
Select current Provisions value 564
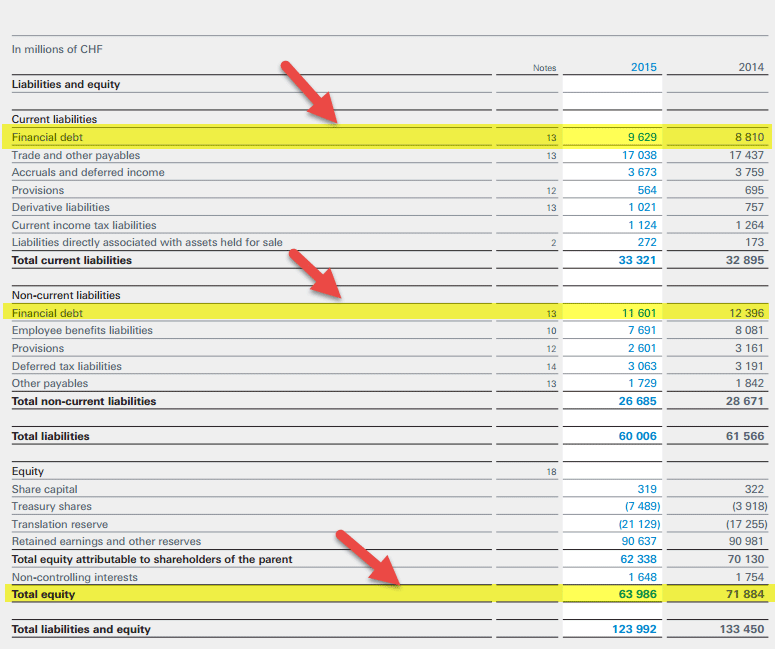coord(647,190)
